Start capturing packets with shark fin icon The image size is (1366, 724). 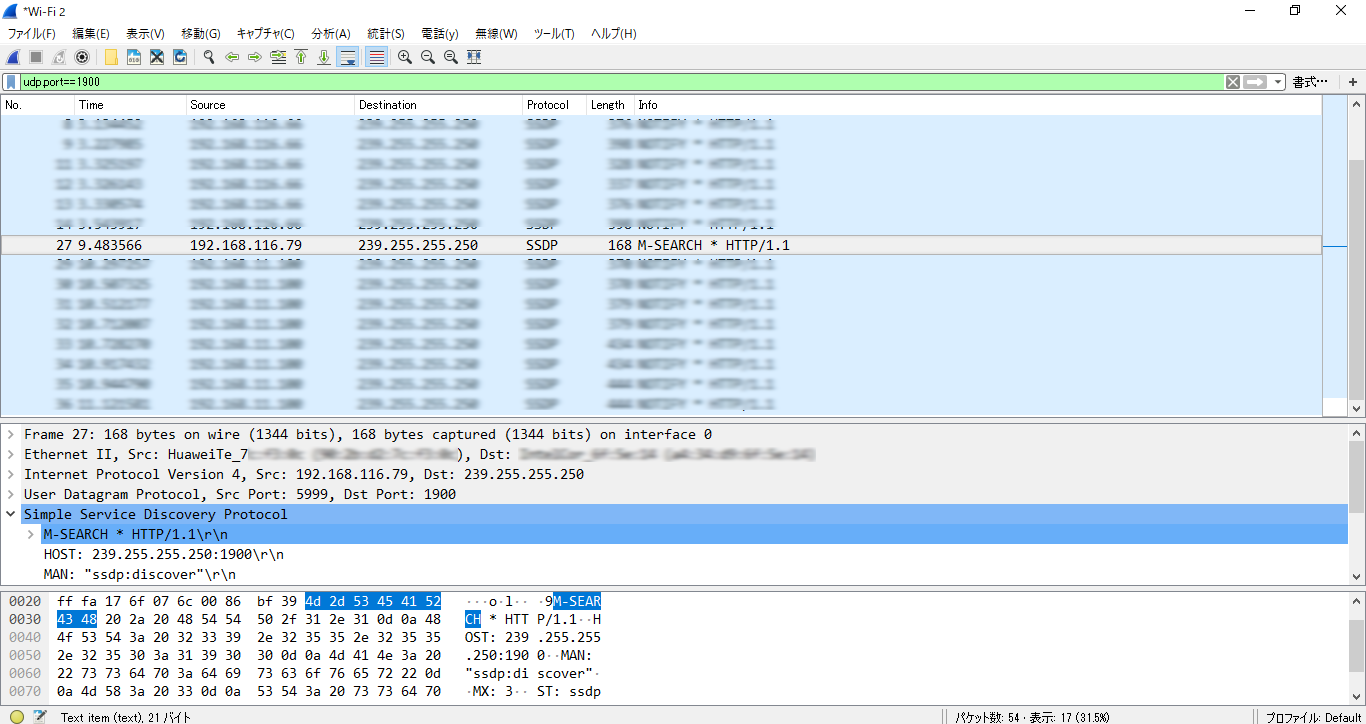tap(13, 57)
